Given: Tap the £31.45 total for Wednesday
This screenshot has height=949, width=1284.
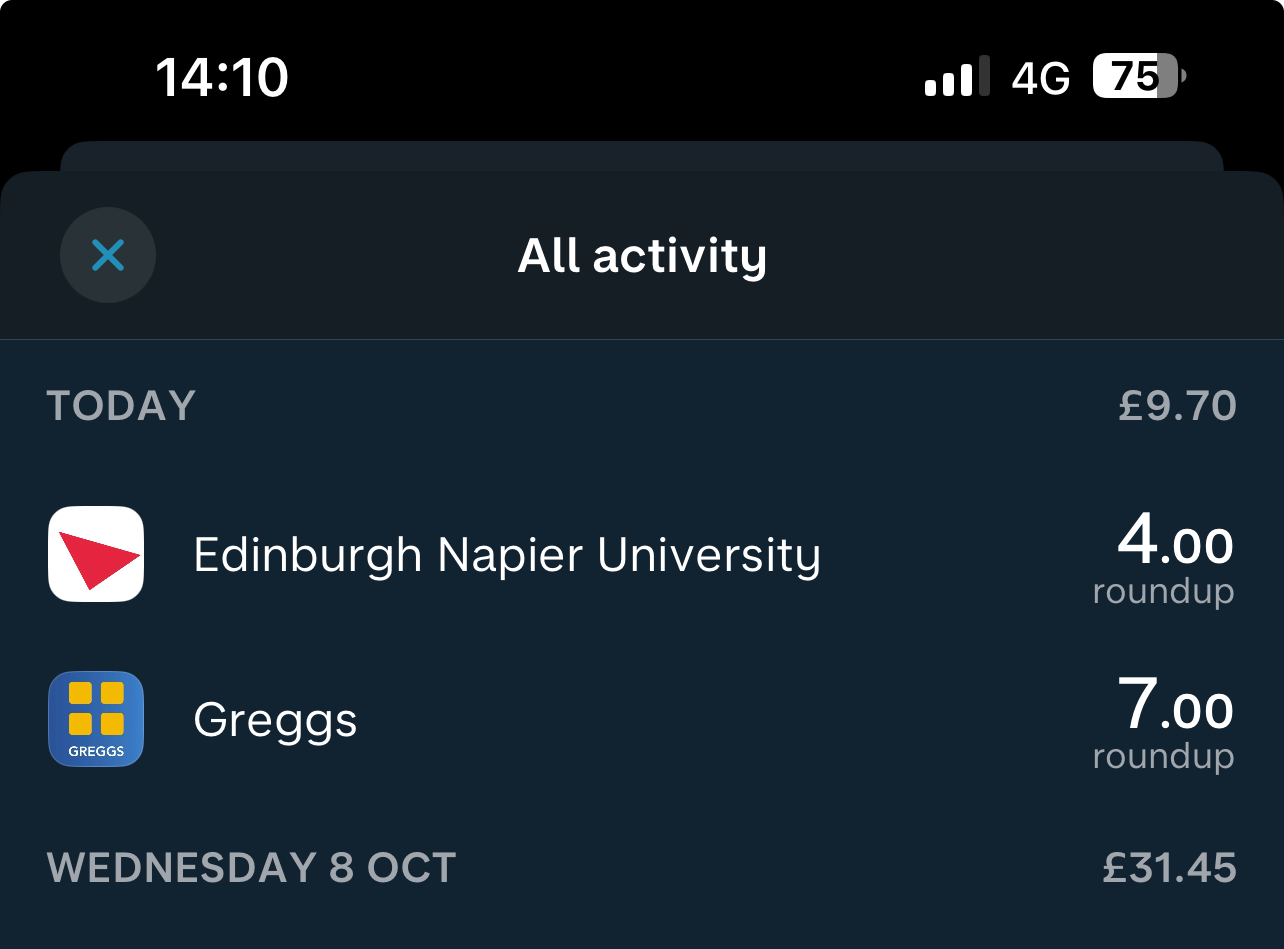Looking at the screenshot, I should [1169, 867].
